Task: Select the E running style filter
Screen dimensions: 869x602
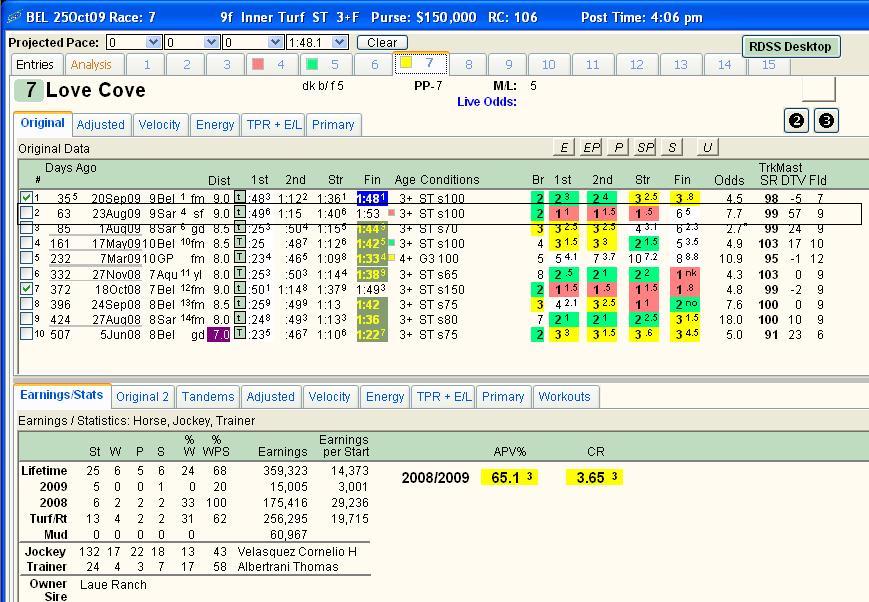Action: coord(564,147)
